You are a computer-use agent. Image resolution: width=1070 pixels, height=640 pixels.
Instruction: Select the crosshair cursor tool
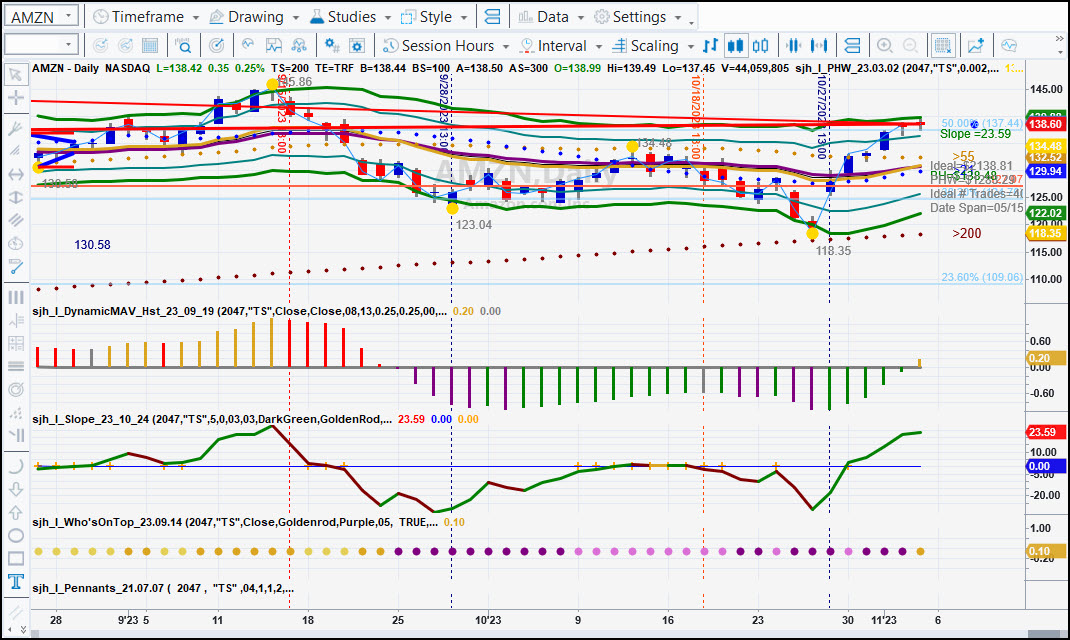click(x=15, y=98)
